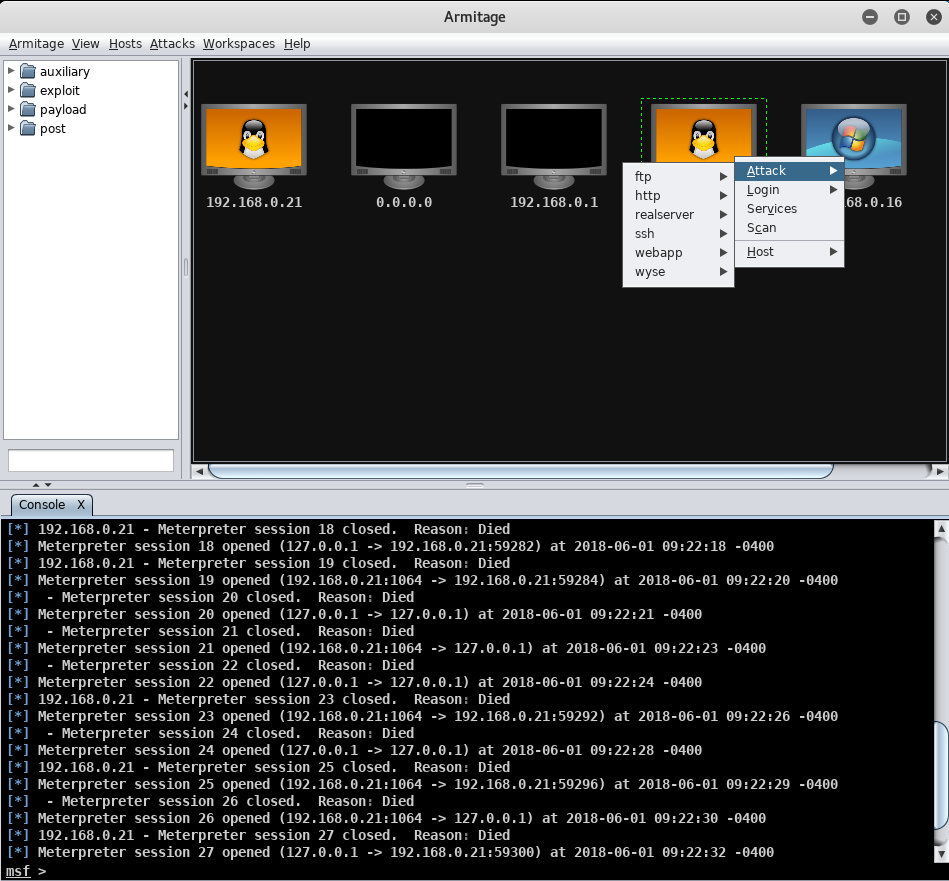The height and width of the screenshot is (881, 949).
Task: Click the 'session 18 closed' console line
Action: [x=258, y=529]
